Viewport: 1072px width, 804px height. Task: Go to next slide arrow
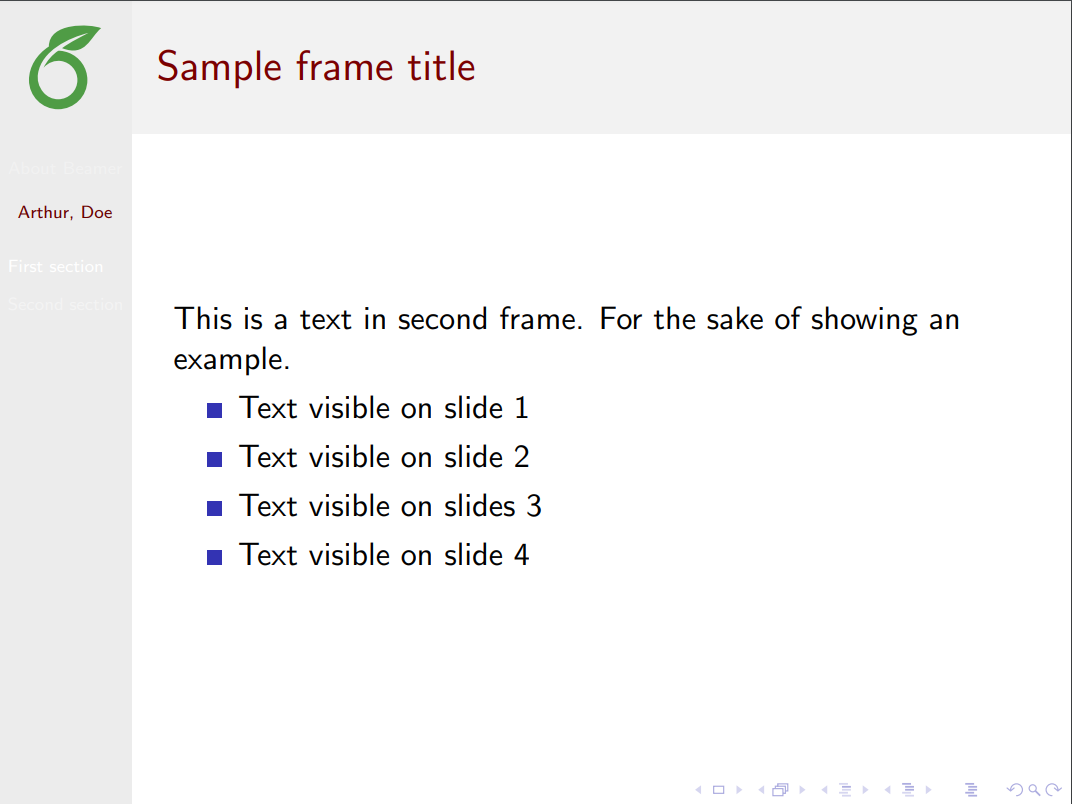739,790
